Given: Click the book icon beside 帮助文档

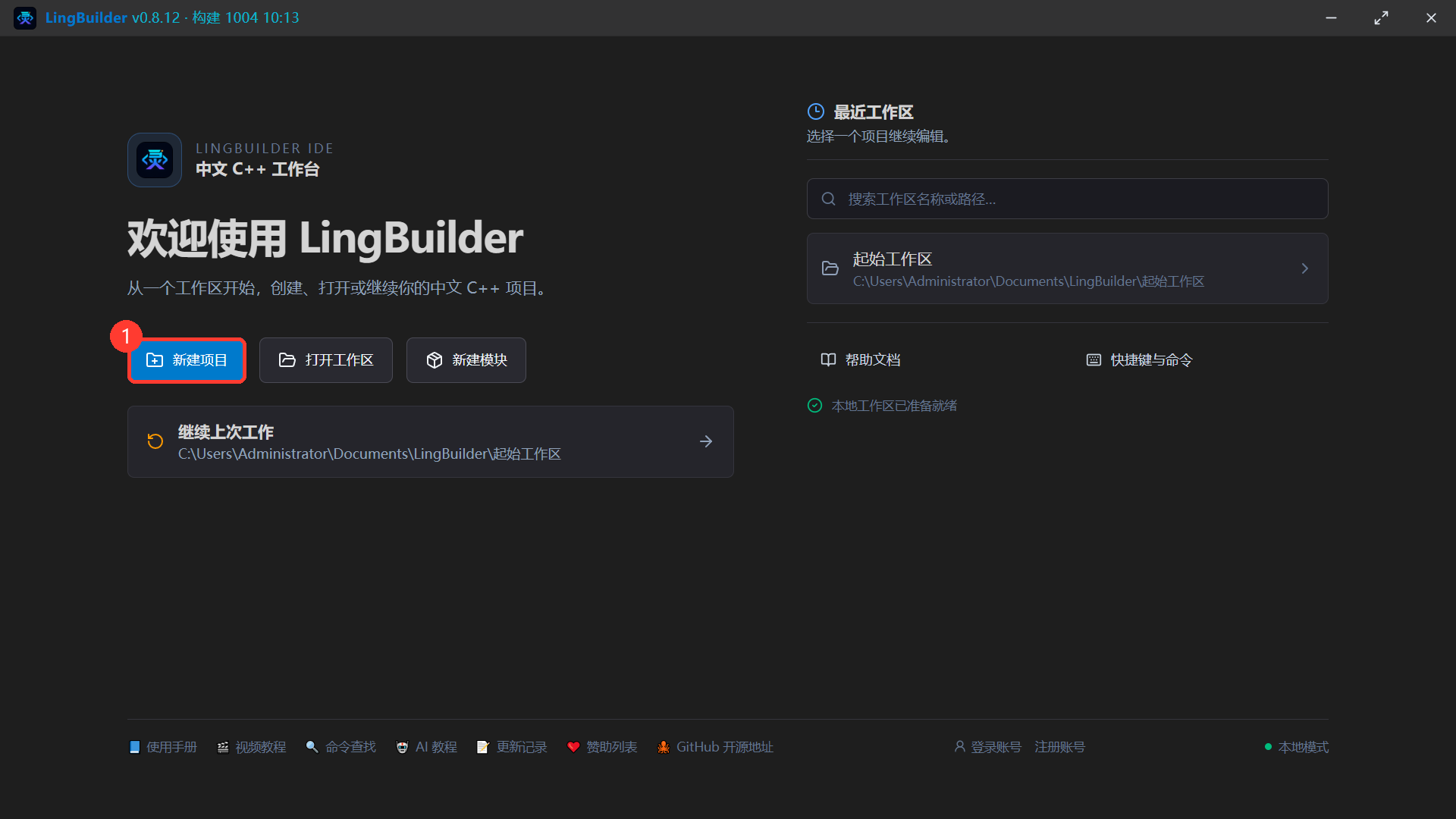Looking at the screenshot, I should click(828, 359).
